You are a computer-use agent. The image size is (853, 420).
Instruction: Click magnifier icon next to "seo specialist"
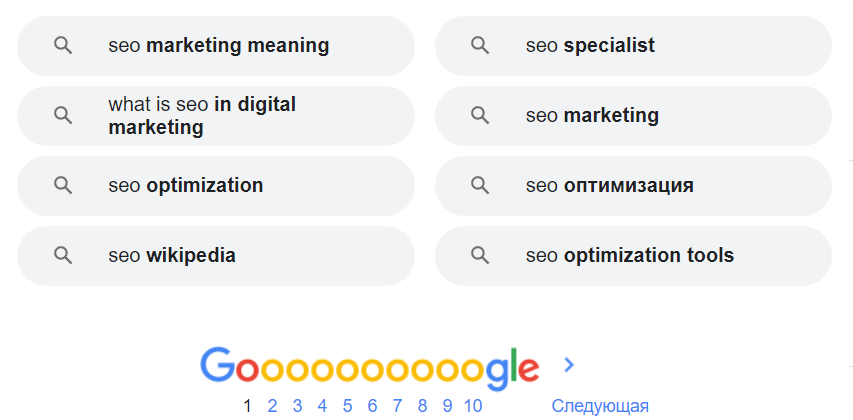tap(480, 46)
